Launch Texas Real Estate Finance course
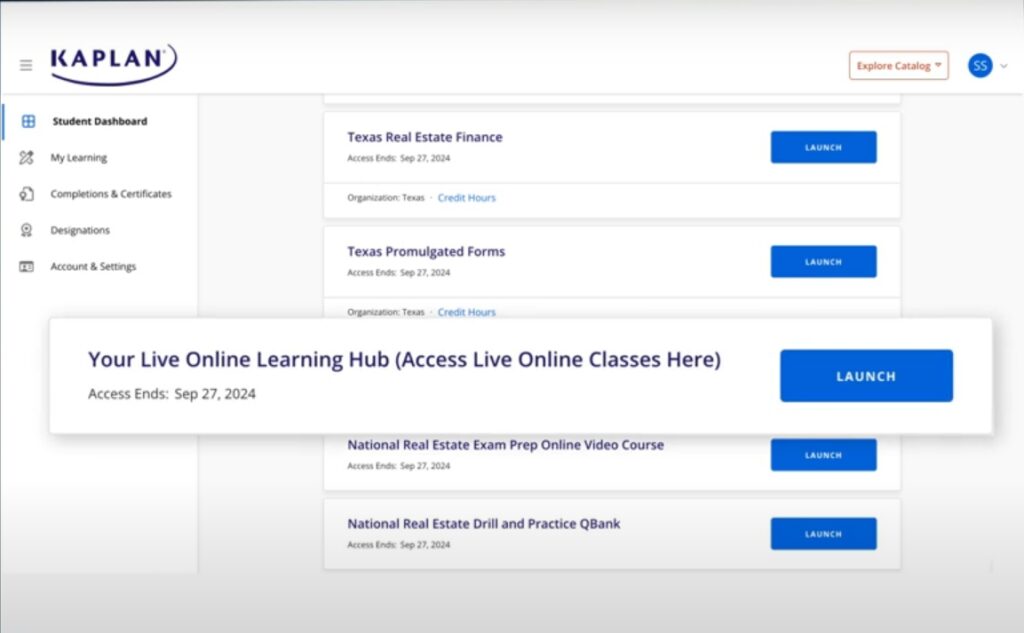The height and width of the screenshot is (633, 1024). tap(823, 147)
